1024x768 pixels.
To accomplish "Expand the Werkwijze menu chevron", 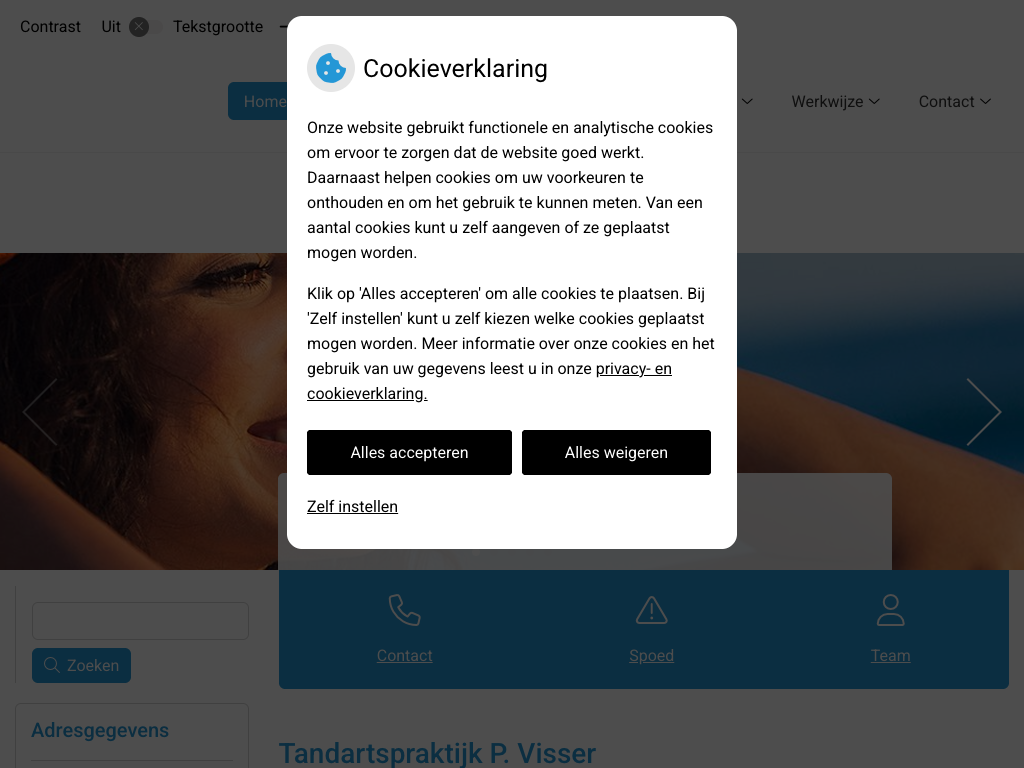I will coord(874,101).
